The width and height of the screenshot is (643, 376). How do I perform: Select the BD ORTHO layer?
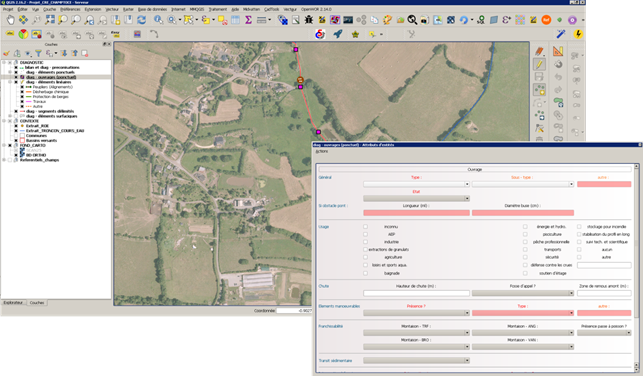tap(36, 155)
